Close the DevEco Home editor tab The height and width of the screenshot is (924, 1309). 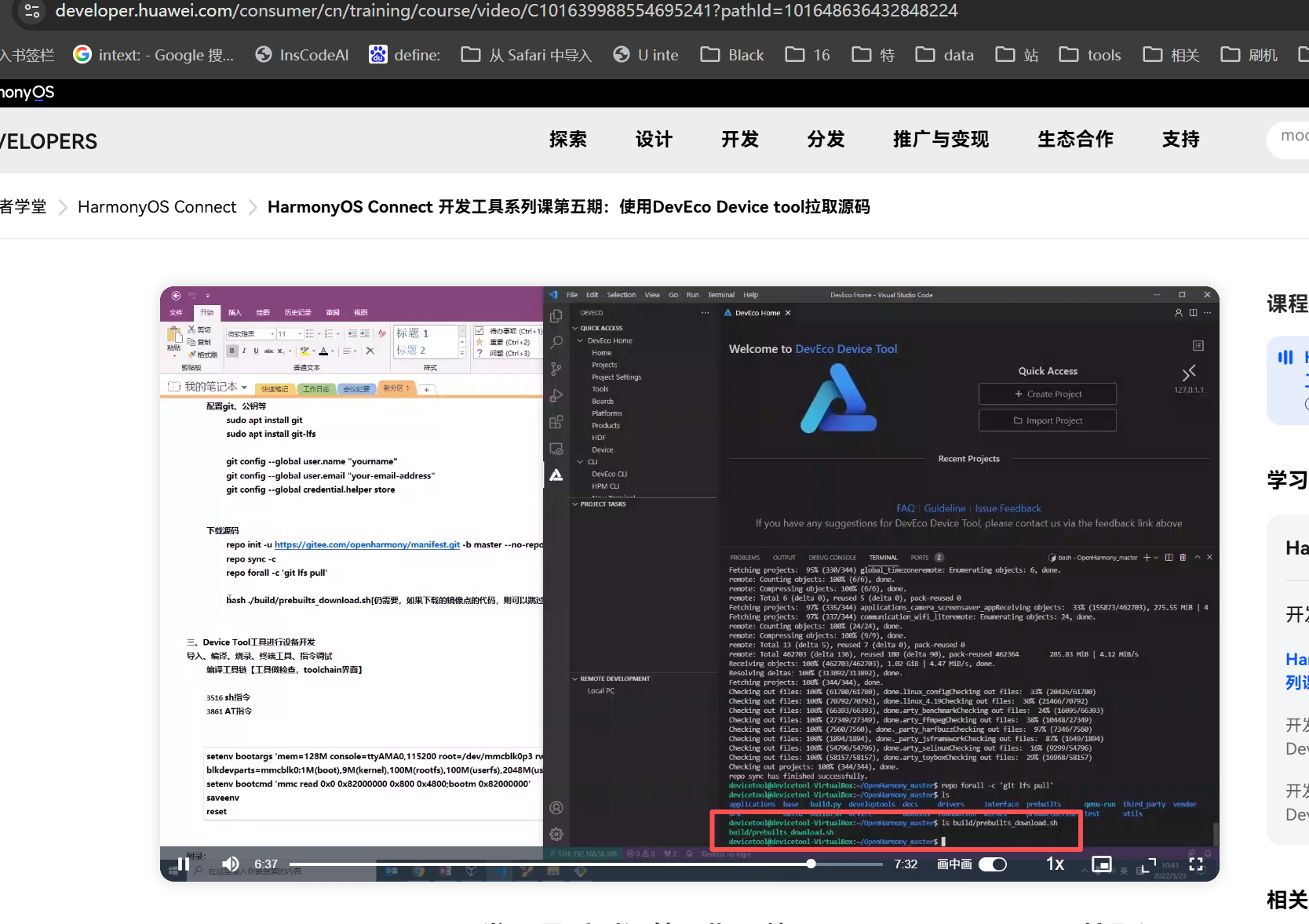point(788,313)
